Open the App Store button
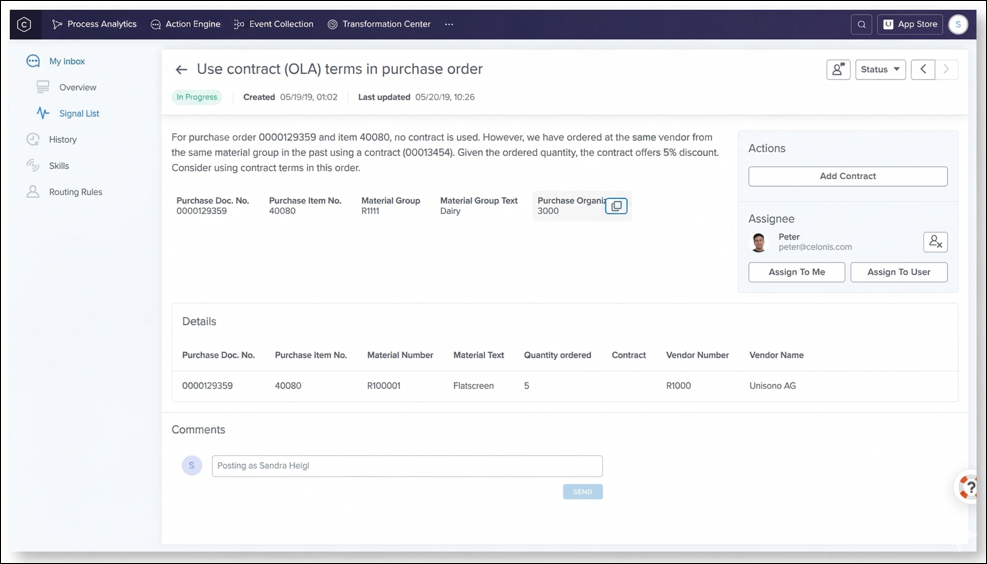 point(909,25)
